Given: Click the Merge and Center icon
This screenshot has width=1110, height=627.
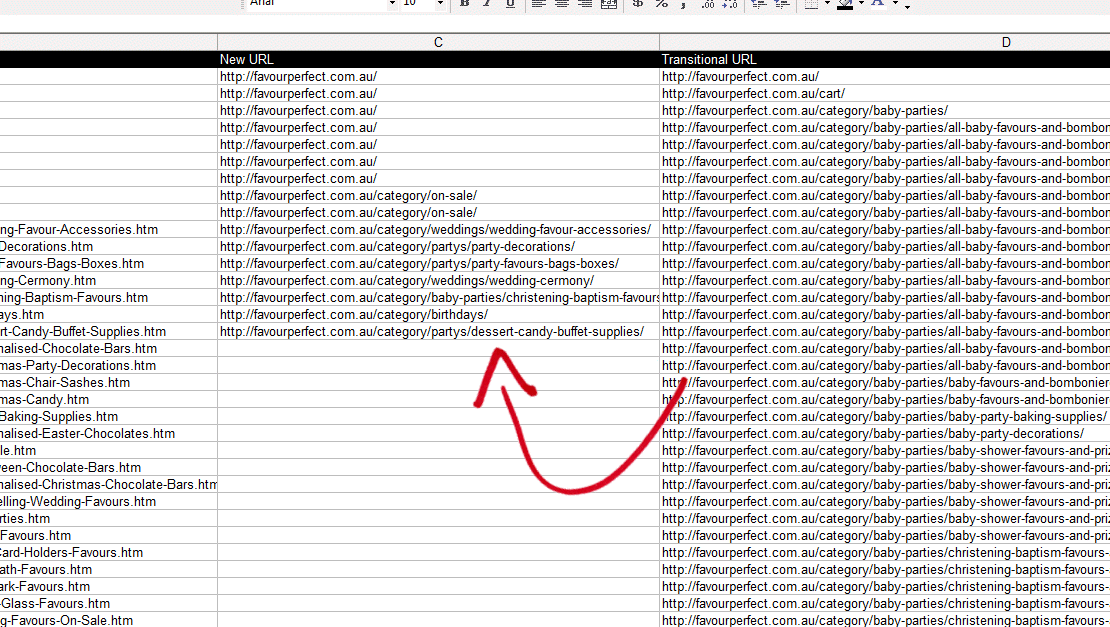Looking at the screenshot, I should point(609,4).
